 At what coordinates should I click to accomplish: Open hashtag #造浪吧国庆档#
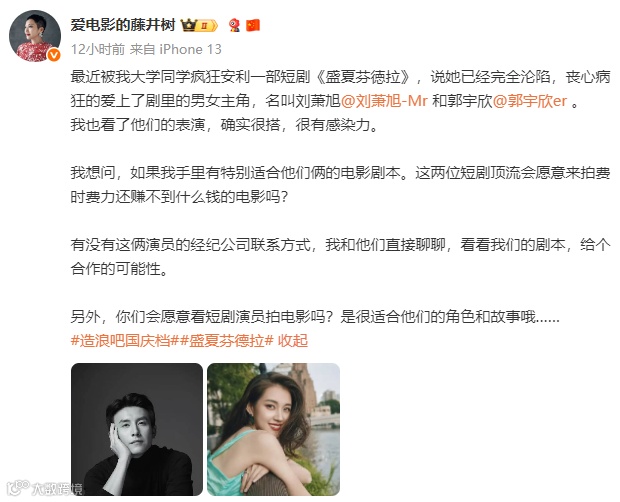click(125, 340)
